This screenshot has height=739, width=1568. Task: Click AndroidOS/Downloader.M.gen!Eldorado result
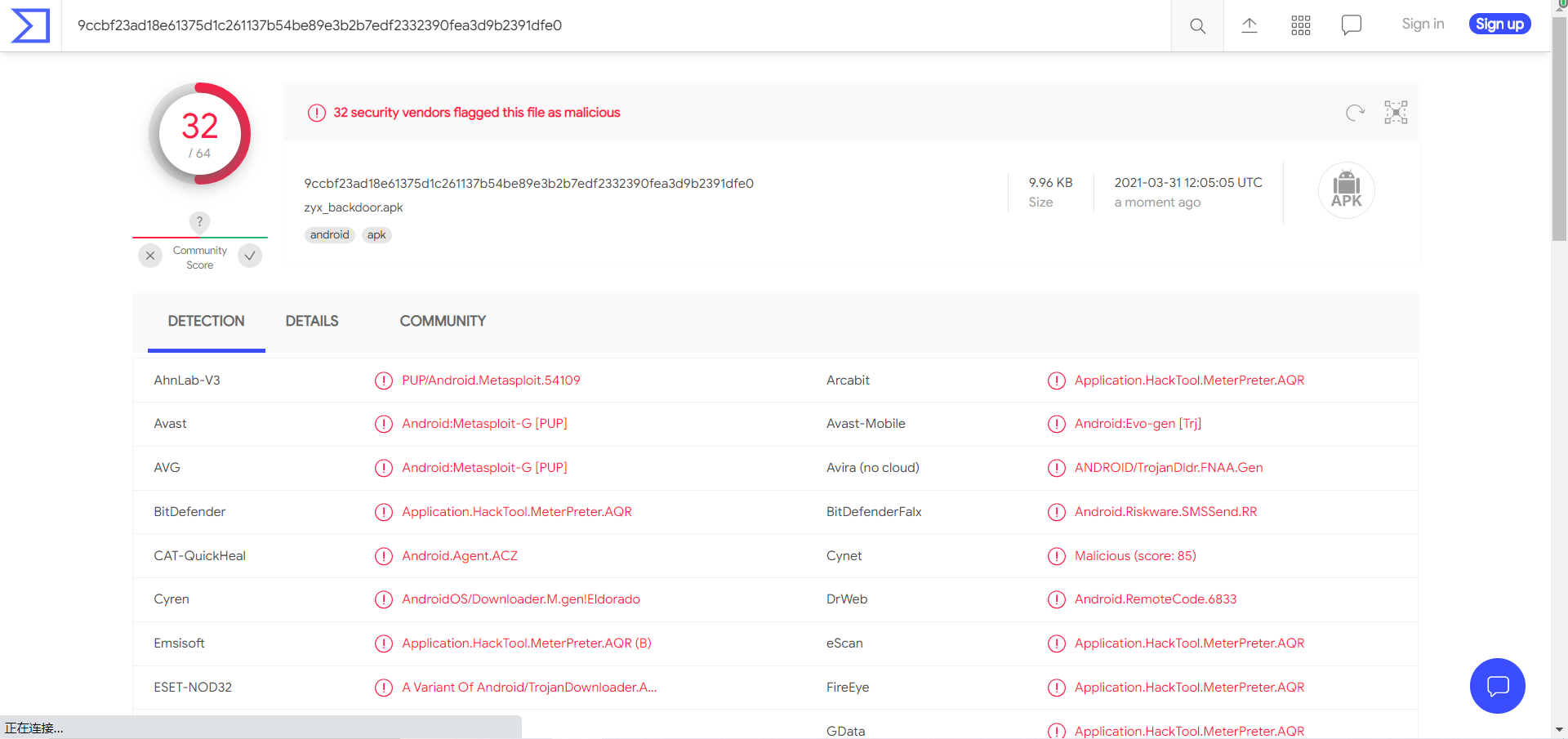point(521,599)
